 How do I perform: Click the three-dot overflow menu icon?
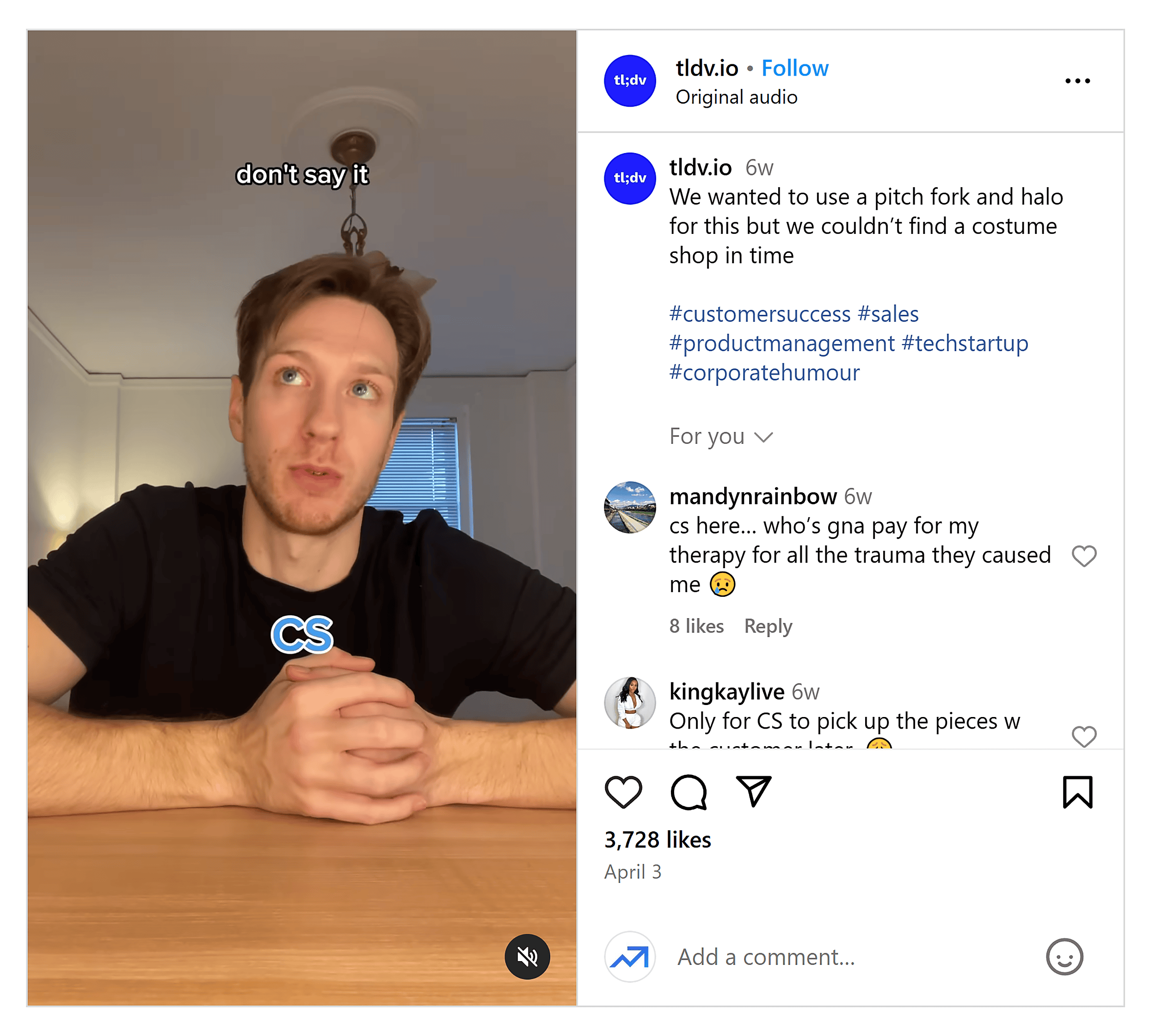tap(1078, 68)
